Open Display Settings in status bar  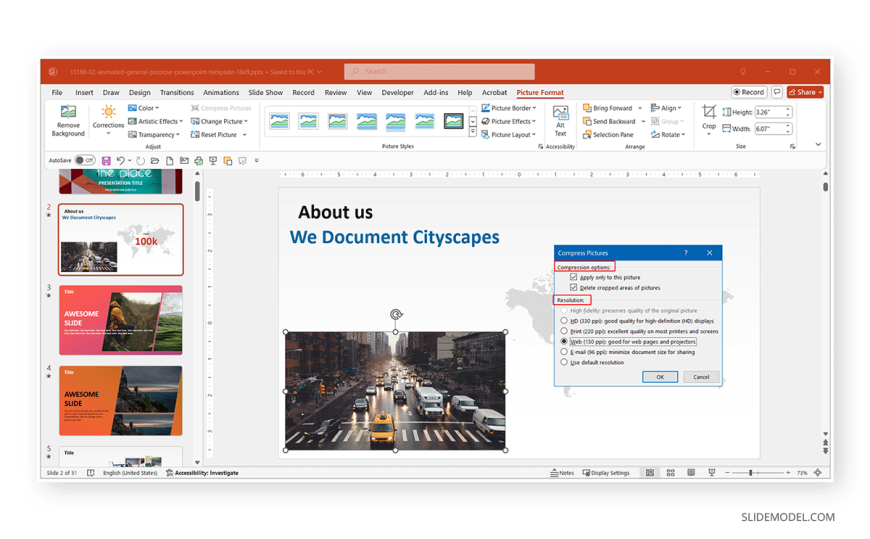(606, 473)
